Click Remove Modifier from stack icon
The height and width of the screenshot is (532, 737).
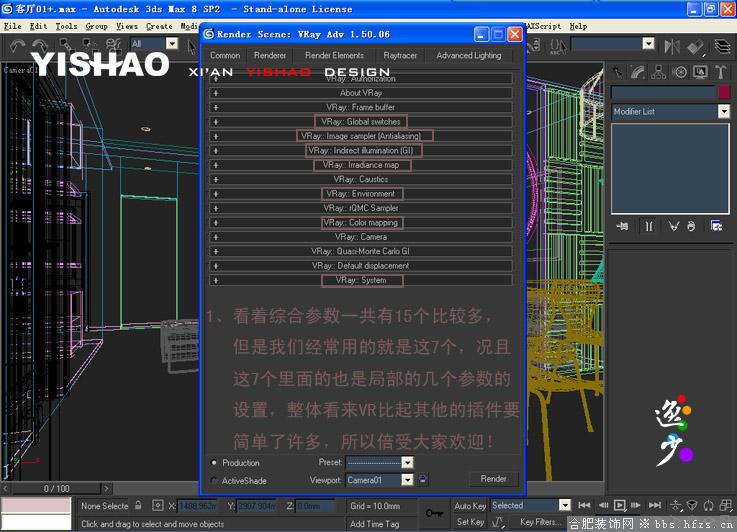point(691,227)
